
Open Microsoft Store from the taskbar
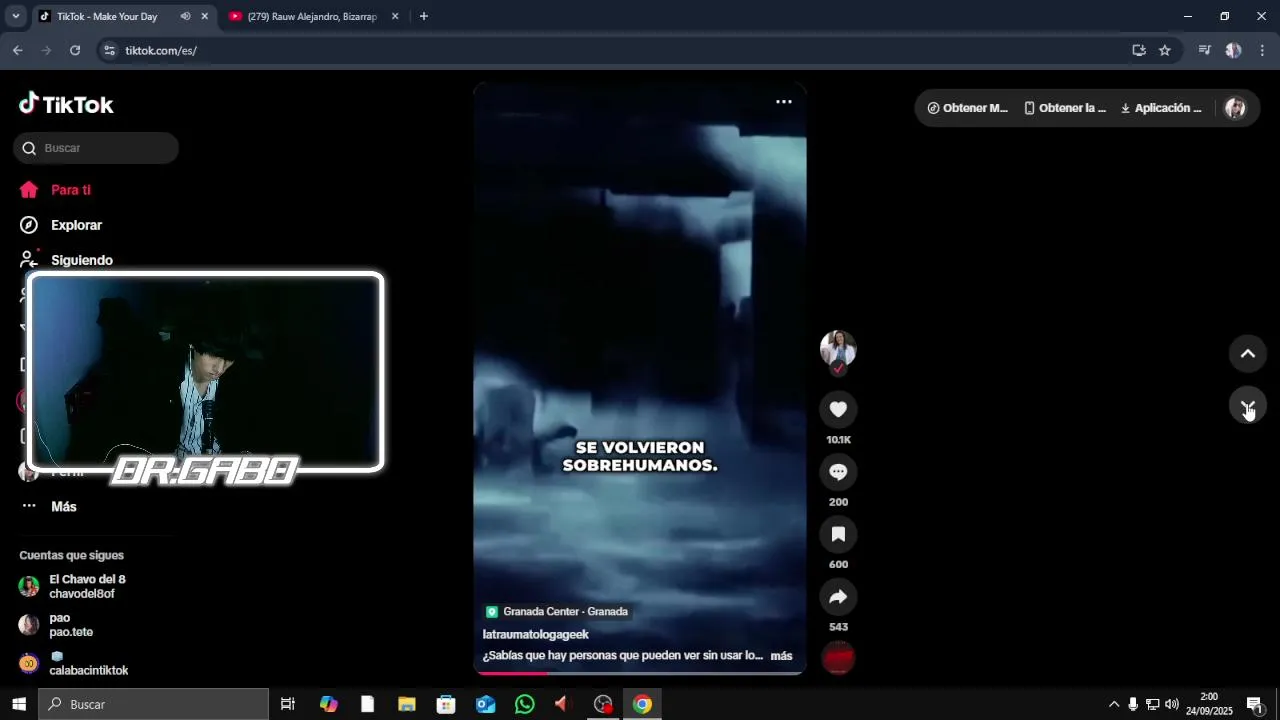tap(446, 704)
